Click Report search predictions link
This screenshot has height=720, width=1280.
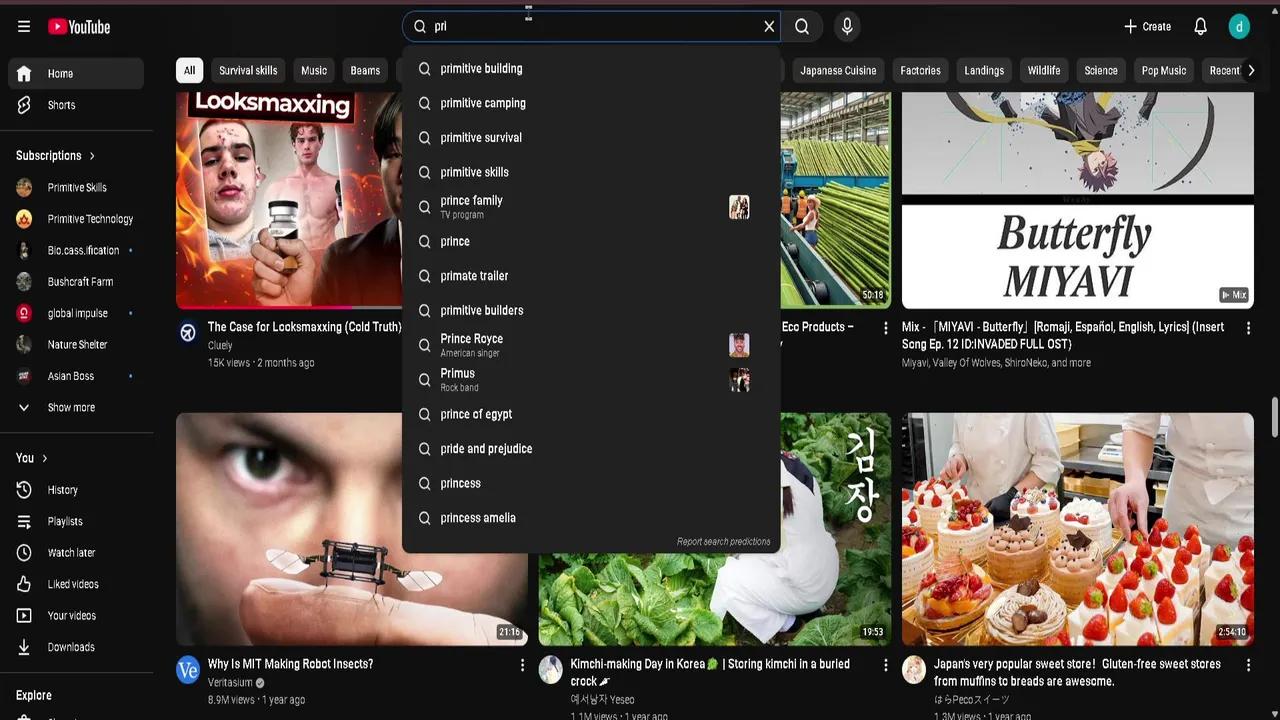click(723, 542)
